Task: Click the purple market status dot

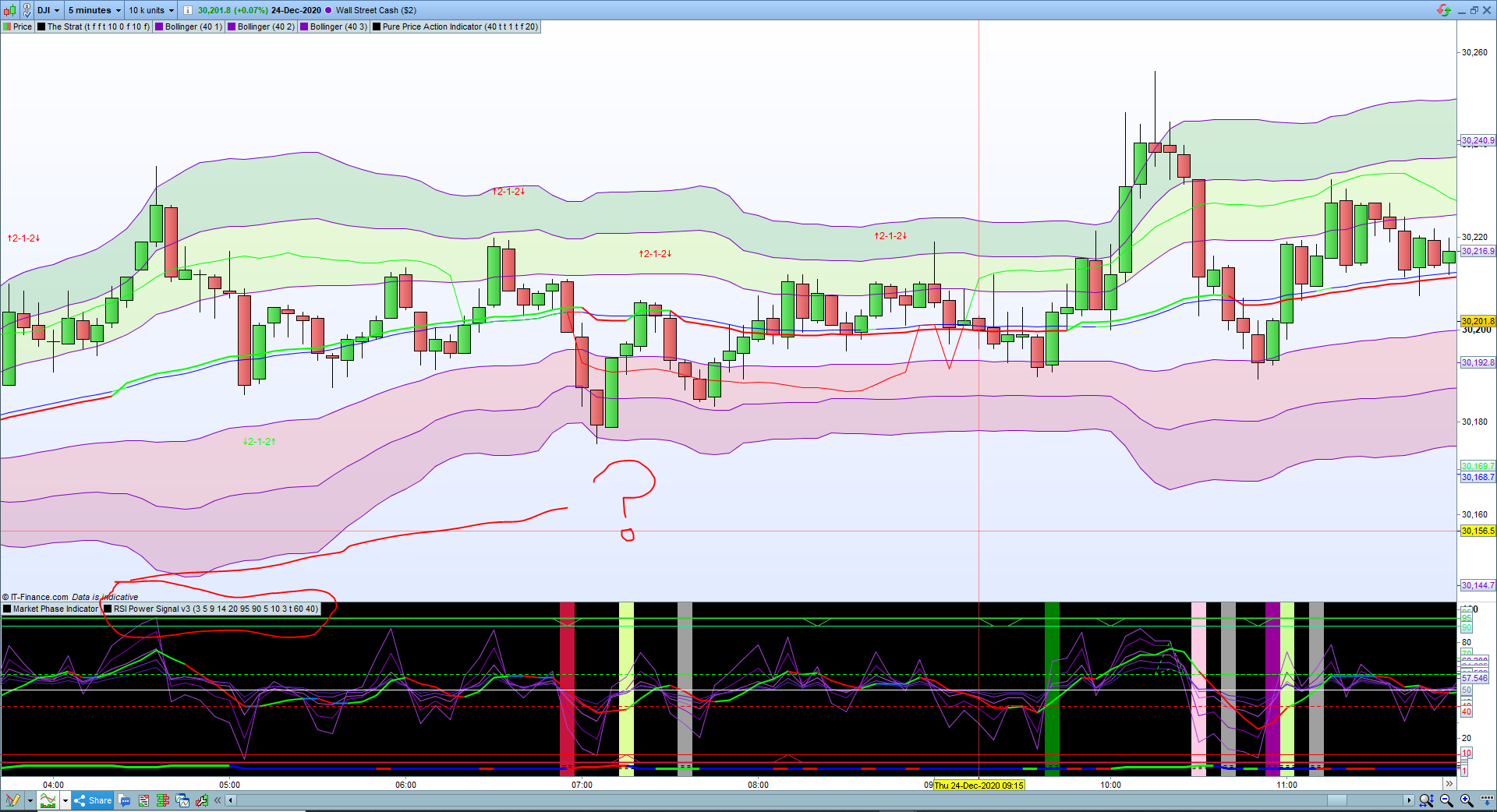Action: [x=328, y=10]
